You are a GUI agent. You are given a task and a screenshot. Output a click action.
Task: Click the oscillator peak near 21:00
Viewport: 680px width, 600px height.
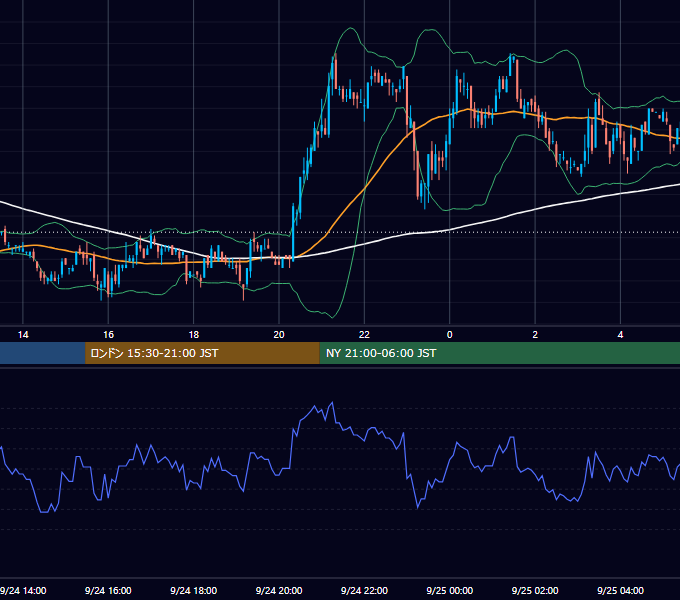(x=333, y=403)
